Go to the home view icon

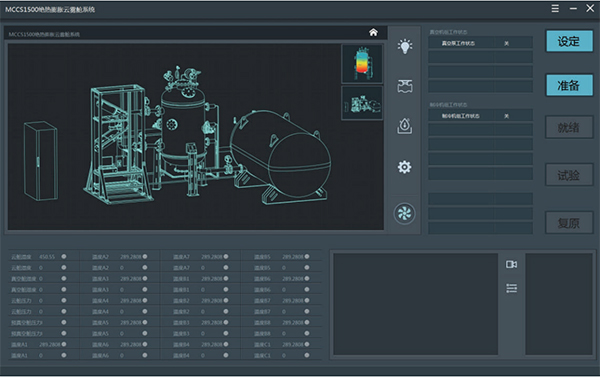coord(373,33)
